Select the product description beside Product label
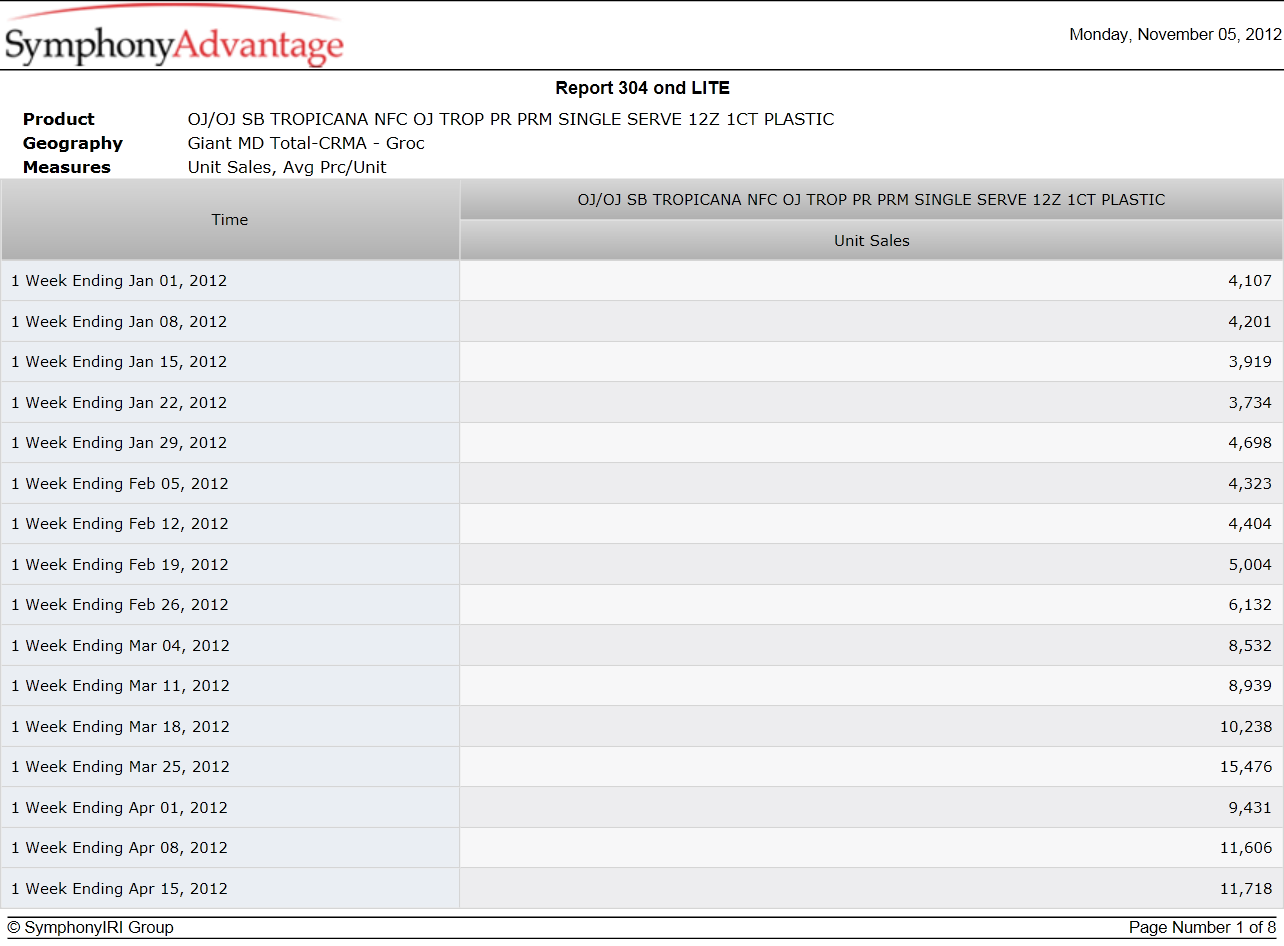The width and height of the screenshot is (1284, 946). (511, 119)
